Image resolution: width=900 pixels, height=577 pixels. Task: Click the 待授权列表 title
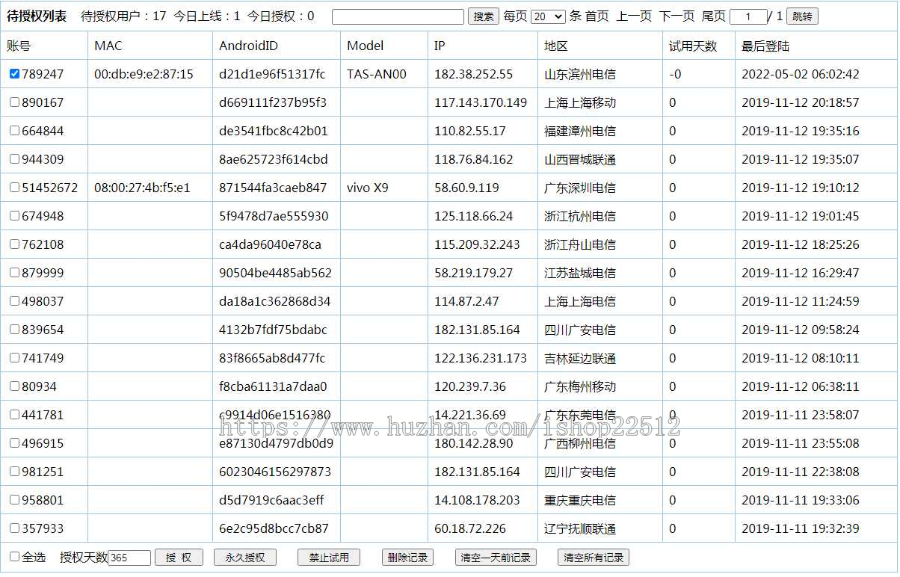[x=37, y=16]
